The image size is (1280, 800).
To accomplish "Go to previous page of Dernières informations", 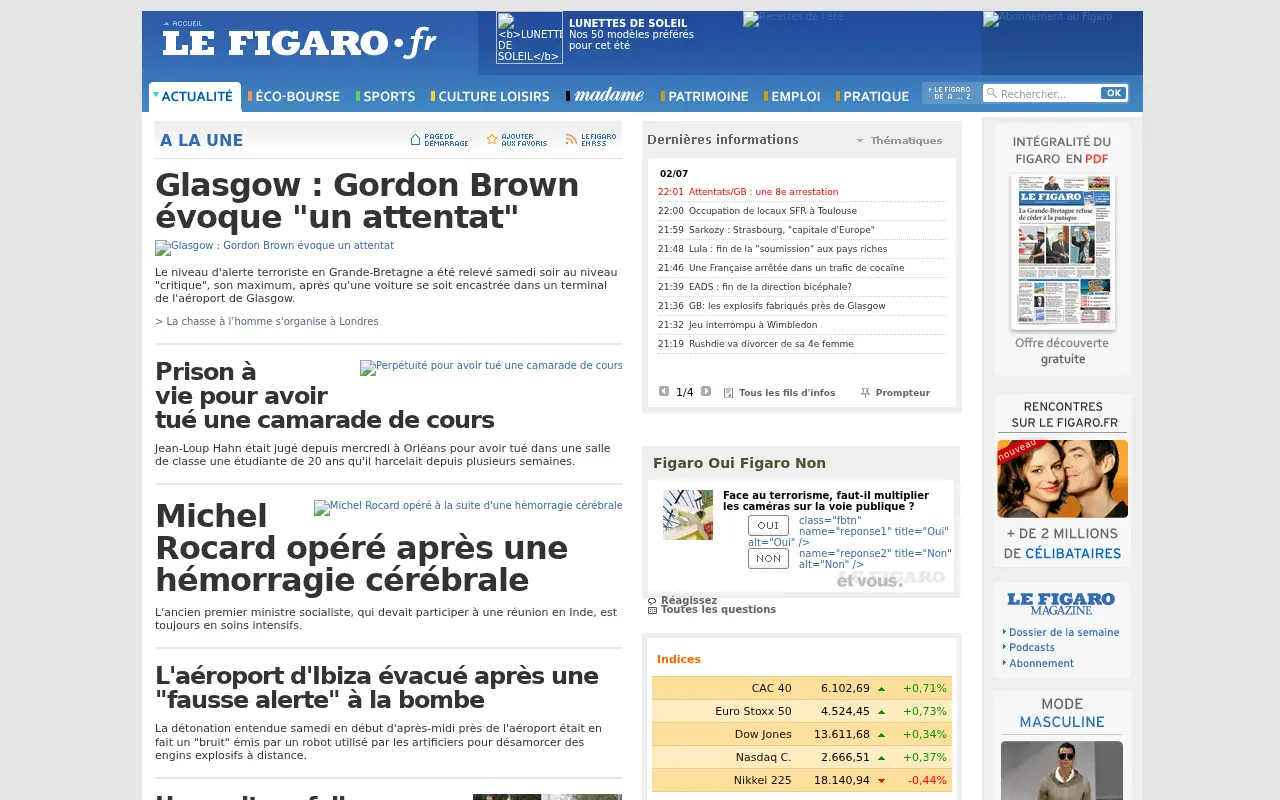I will point(664,391).
